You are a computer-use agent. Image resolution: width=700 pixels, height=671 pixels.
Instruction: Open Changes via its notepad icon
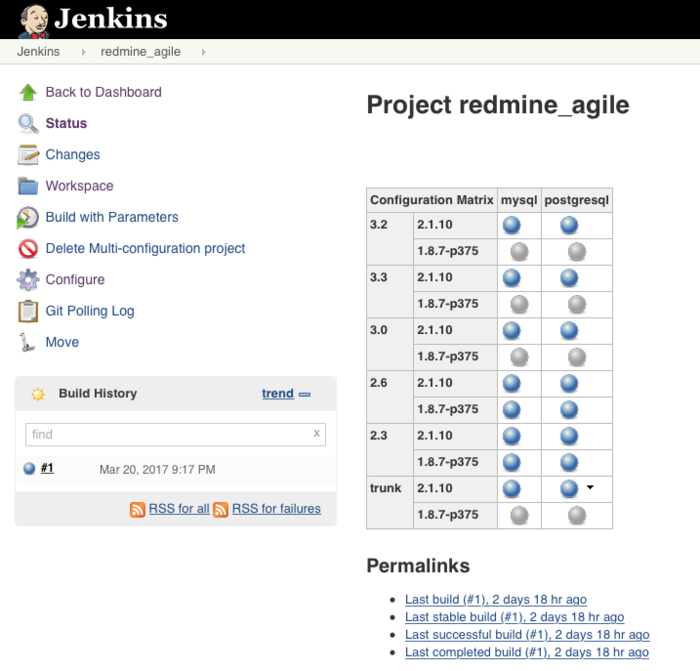click(x=28, y=155)
